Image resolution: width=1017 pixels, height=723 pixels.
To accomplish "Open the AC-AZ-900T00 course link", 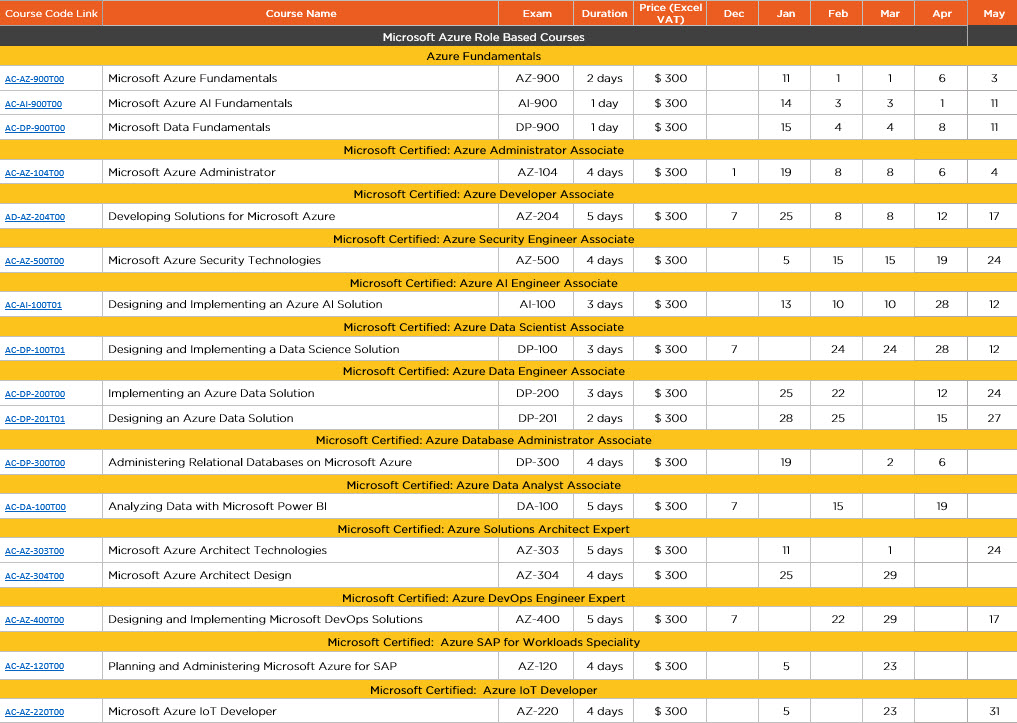I will [35, 79].
